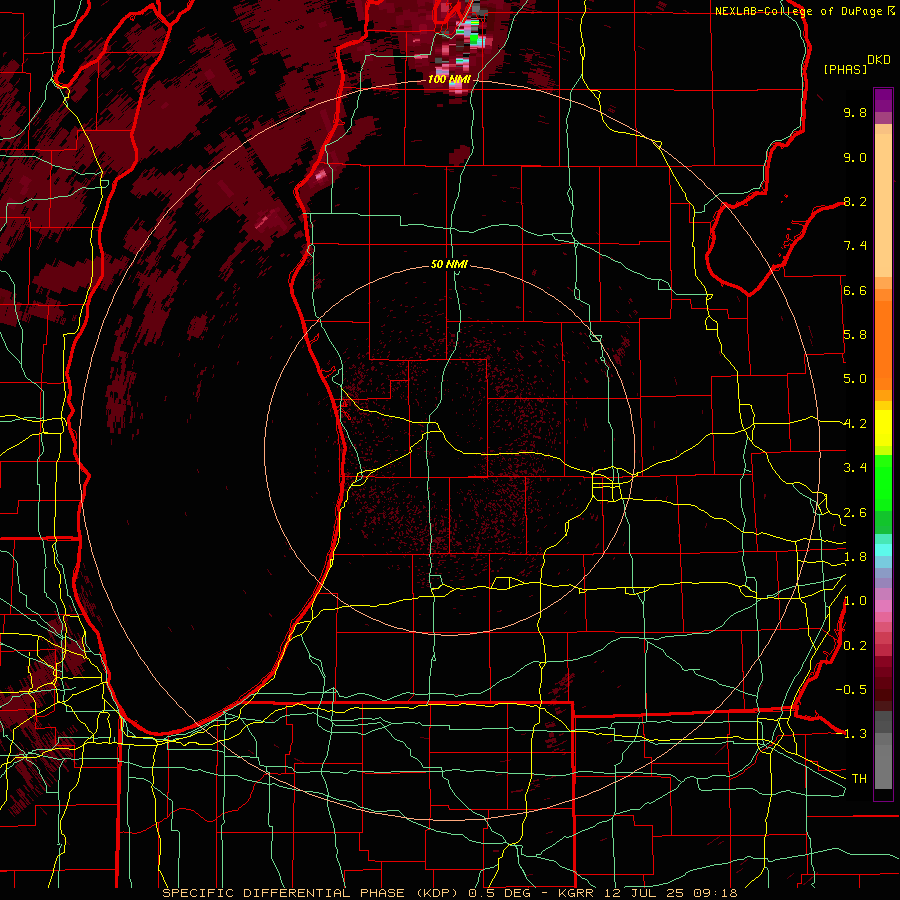Pick the pink band of the color scale
The height and width of the screenshot is (900, 900).
(883, 606)
